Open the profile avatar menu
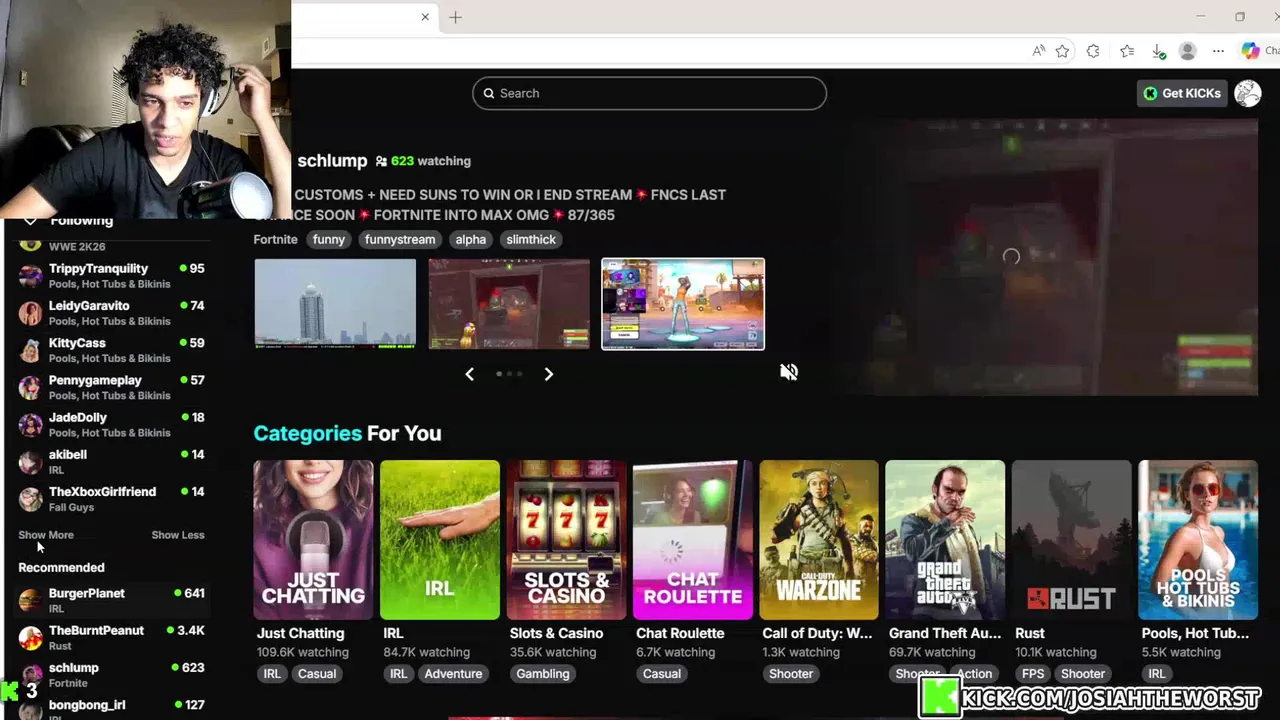This screenshot has height=720, width=1280. coord(1247,93)
